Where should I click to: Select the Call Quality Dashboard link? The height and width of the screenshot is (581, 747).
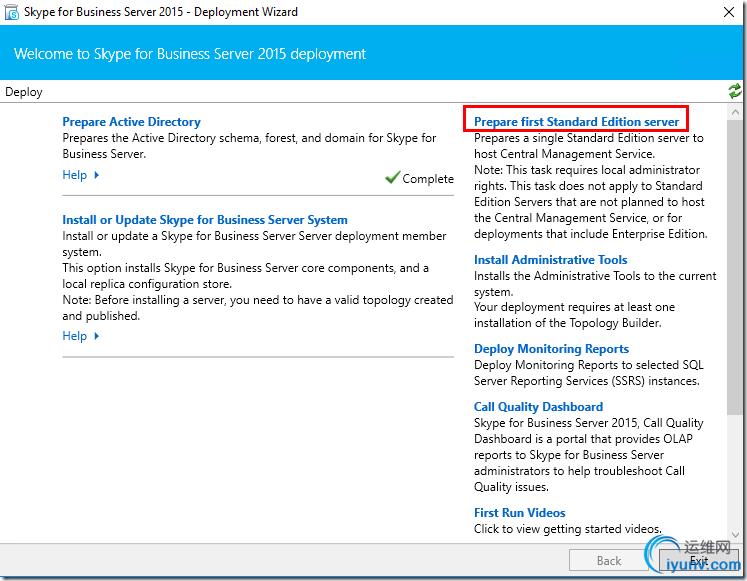coord(538,407)
